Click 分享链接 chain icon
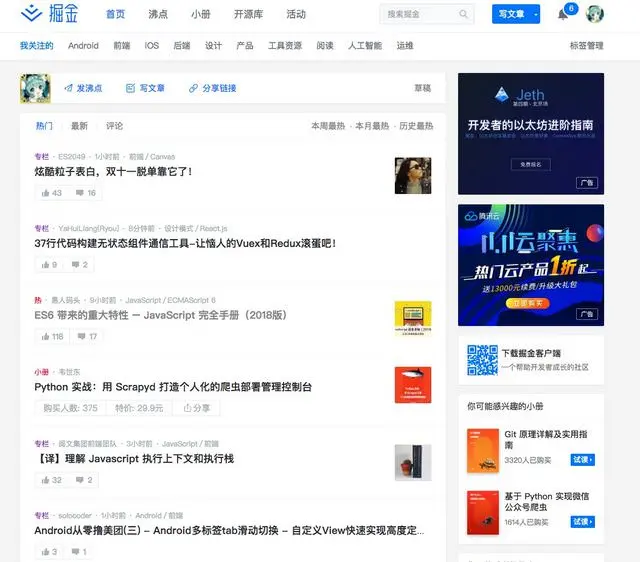Image resolution: width=640 pixels, height=562 pixels. 193,88
